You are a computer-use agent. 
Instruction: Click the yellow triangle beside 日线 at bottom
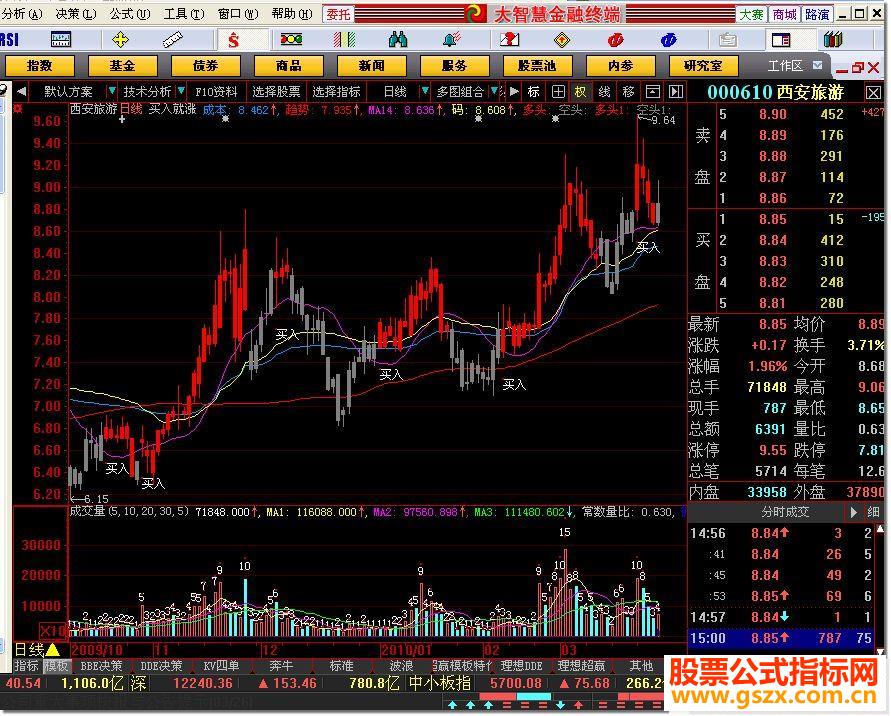tap(52, 650)
